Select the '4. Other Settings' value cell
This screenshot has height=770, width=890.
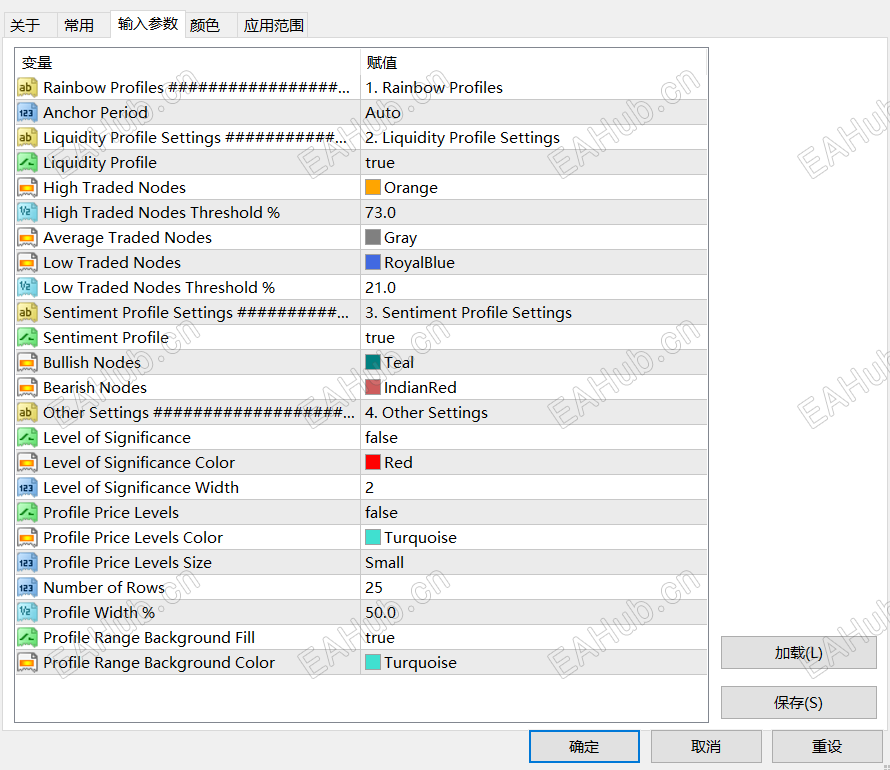534,413
